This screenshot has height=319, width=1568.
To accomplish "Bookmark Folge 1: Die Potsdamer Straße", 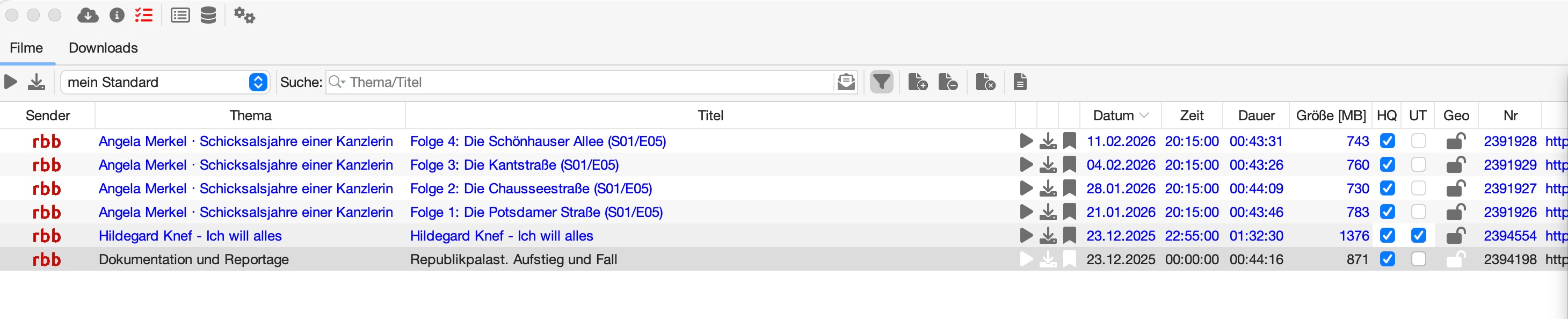I will pyautogui.click(x=1070, y=213).
